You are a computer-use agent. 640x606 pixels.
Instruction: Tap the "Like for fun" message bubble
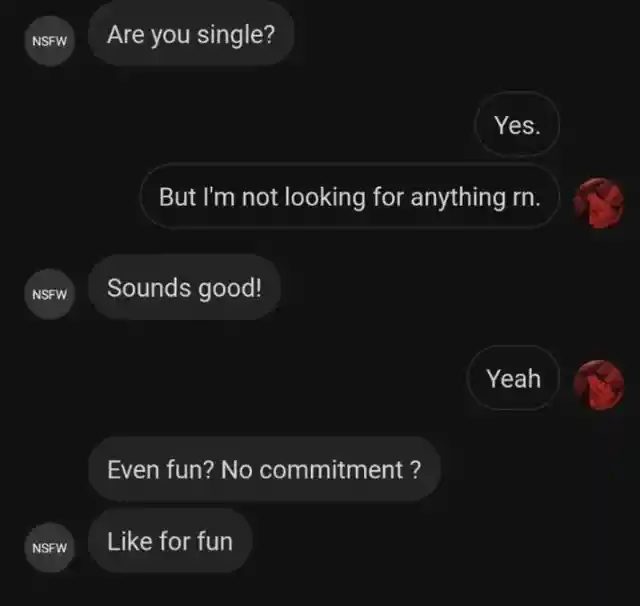(170, 541)
